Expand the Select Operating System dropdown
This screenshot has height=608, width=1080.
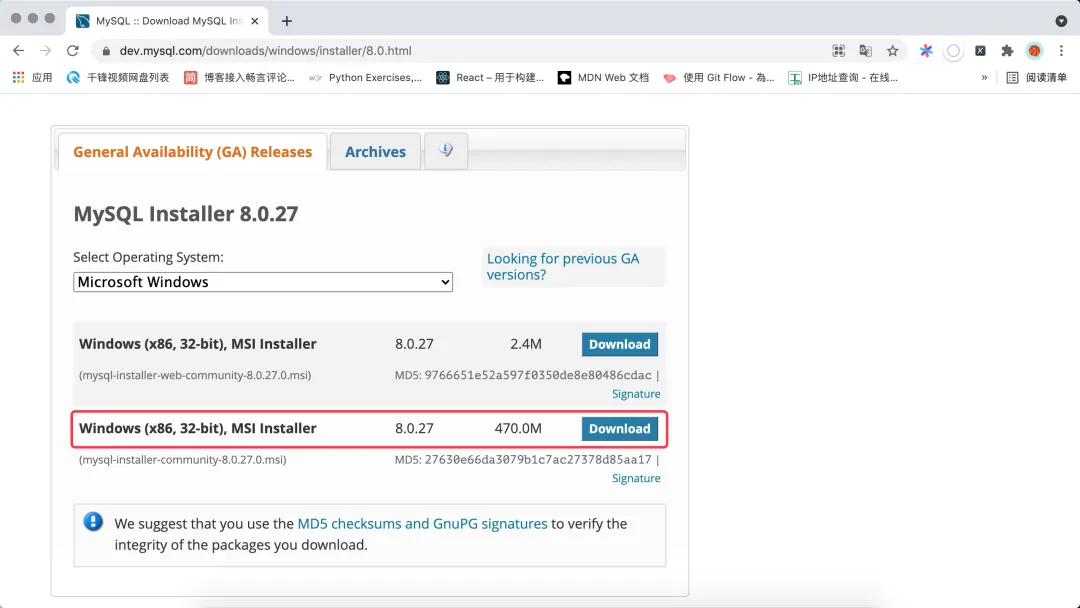pyautogui.click(x=263, y=282)
